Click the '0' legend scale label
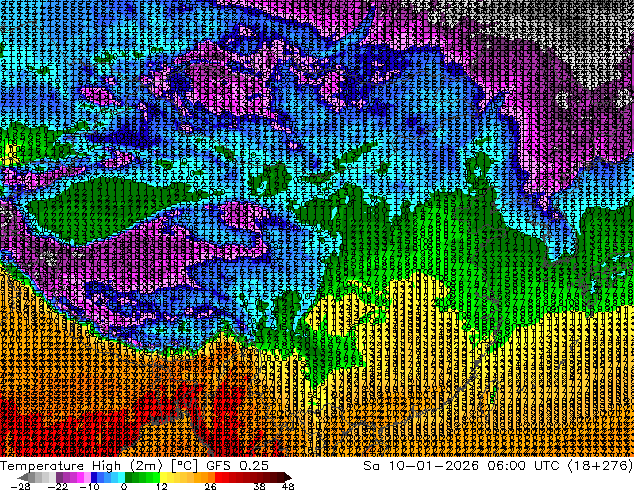This screenshot has width=634, height=490. coord(124,486)
